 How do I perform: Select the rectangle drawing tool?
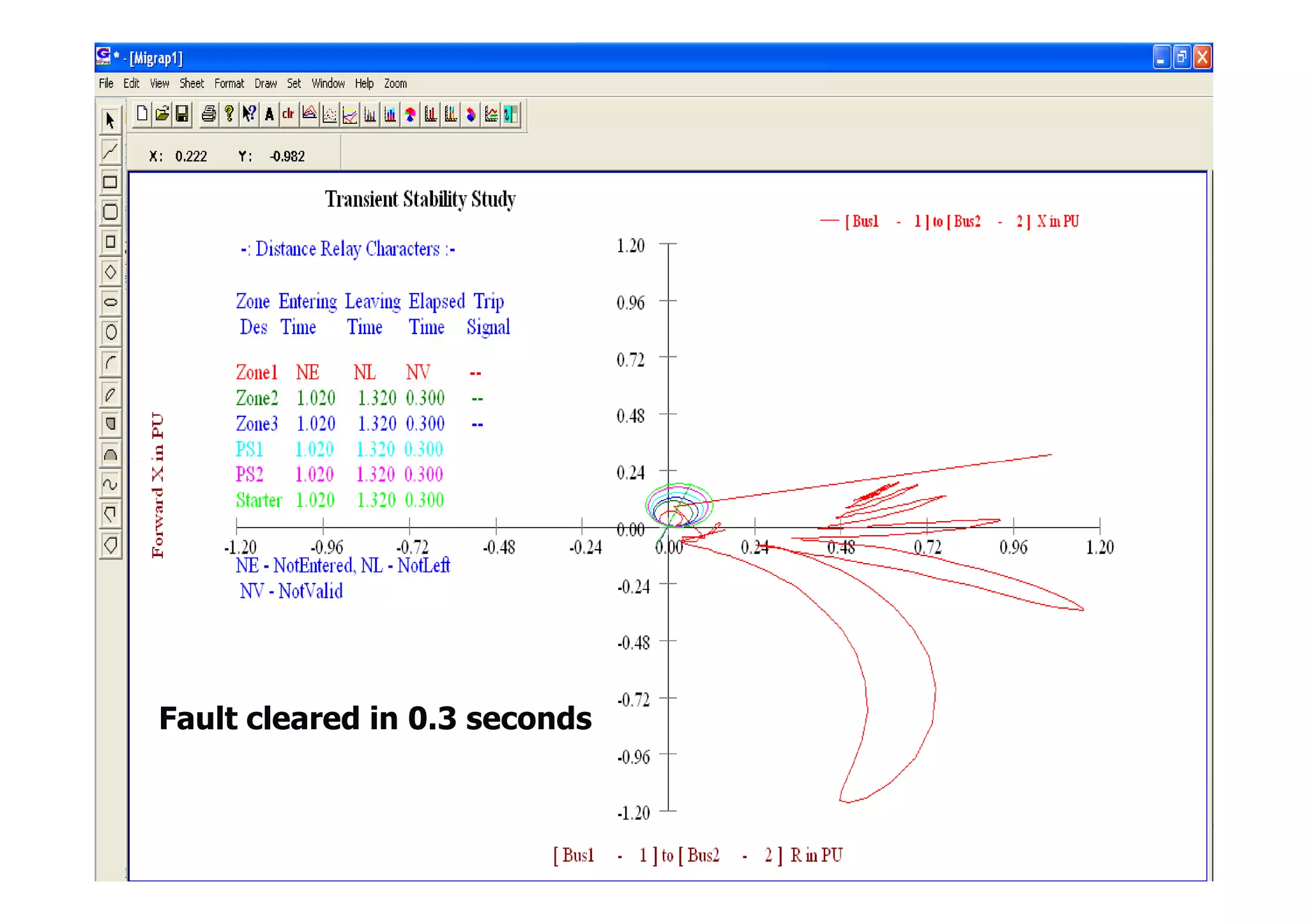110,181
